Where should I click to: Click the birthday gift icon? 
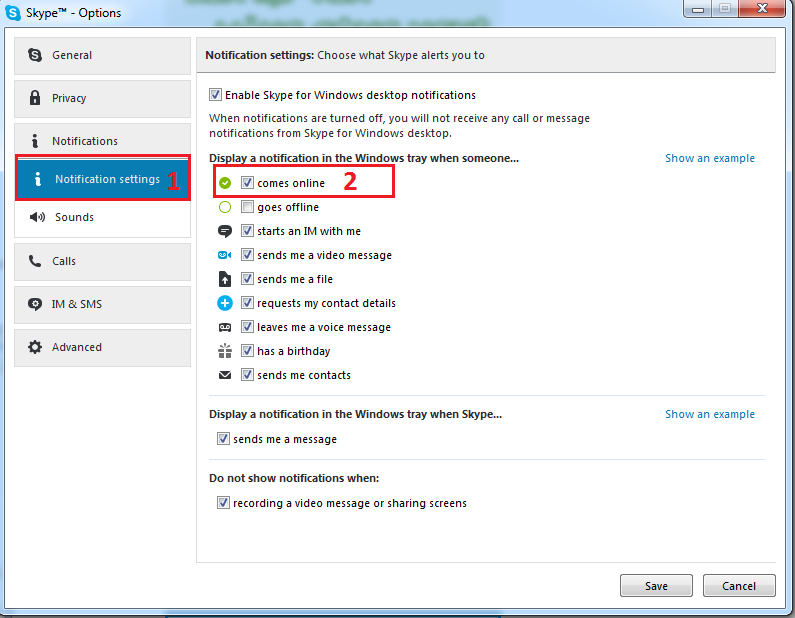225,351
